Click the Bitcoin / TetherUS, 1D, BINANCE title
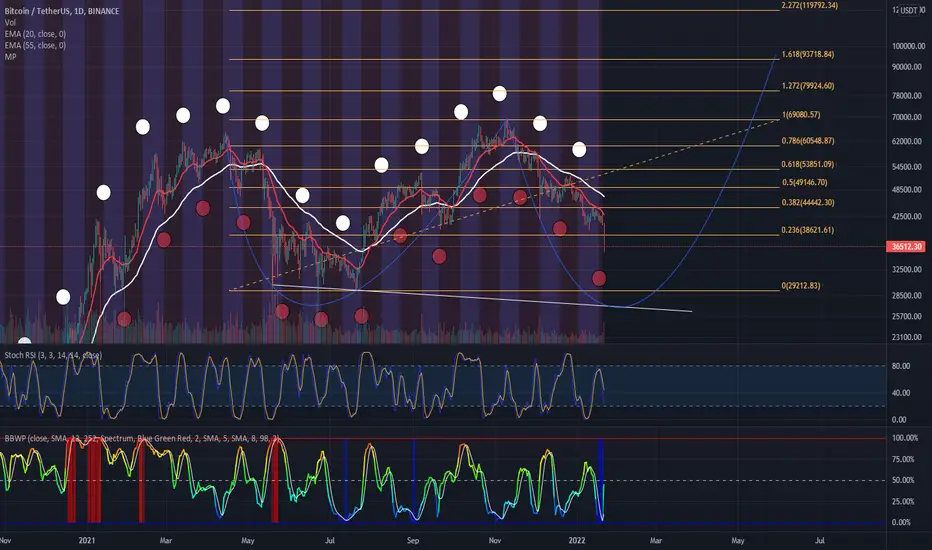932x550 pixels. pyautogui.click(x=62, y=11)
